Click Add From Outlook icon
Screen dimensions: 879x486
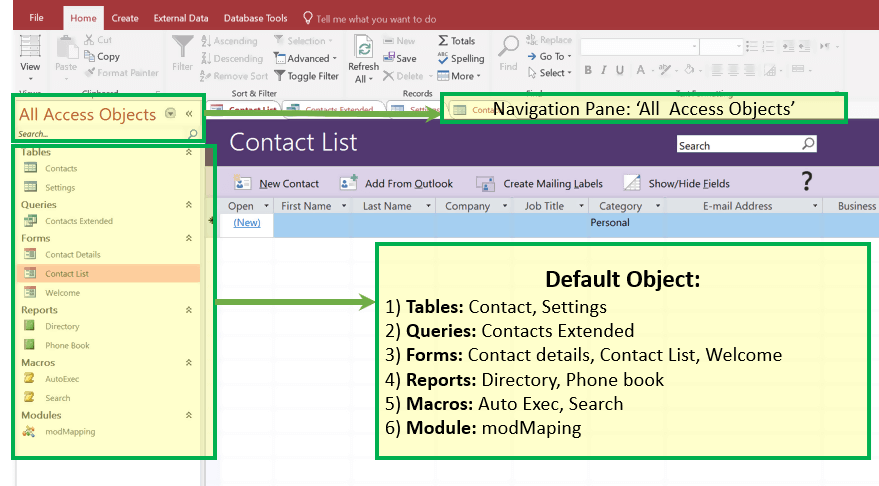tap(348, 184)
